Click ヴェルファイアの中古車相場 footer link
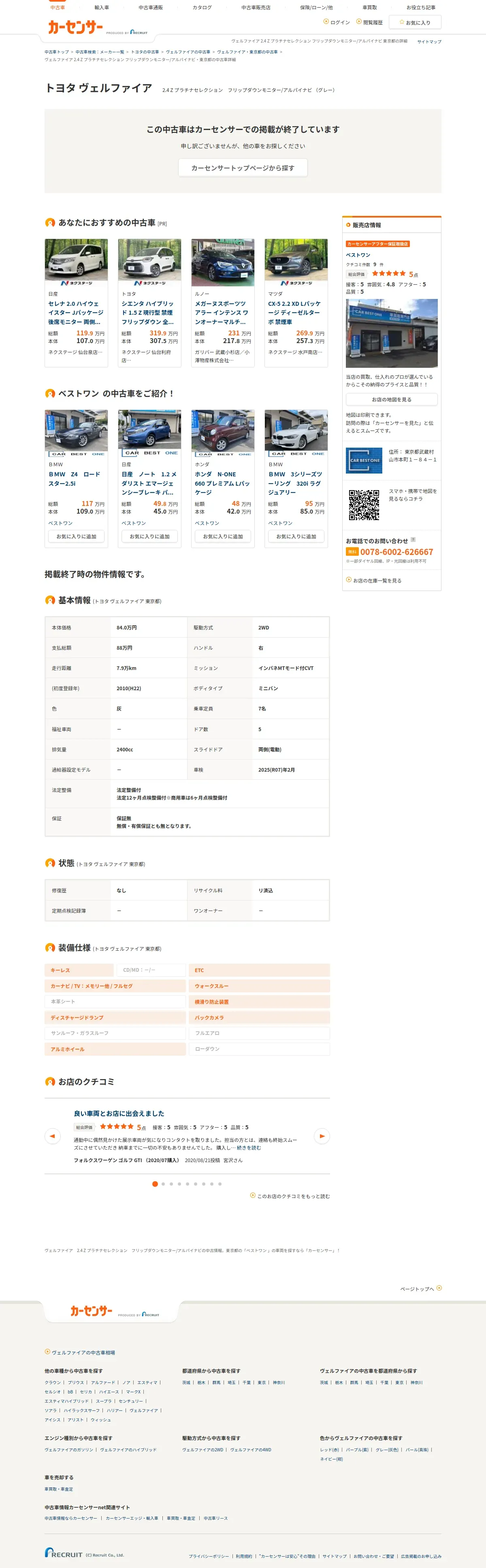This screenshot has width=486, height=1568. [x=80, y=1352]
